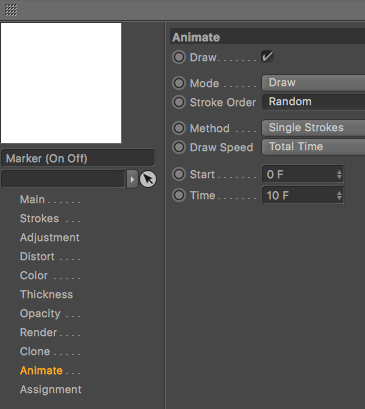The image size is (365, 409).
Task: Click the animation dot beside Mode
Action: 179,83
